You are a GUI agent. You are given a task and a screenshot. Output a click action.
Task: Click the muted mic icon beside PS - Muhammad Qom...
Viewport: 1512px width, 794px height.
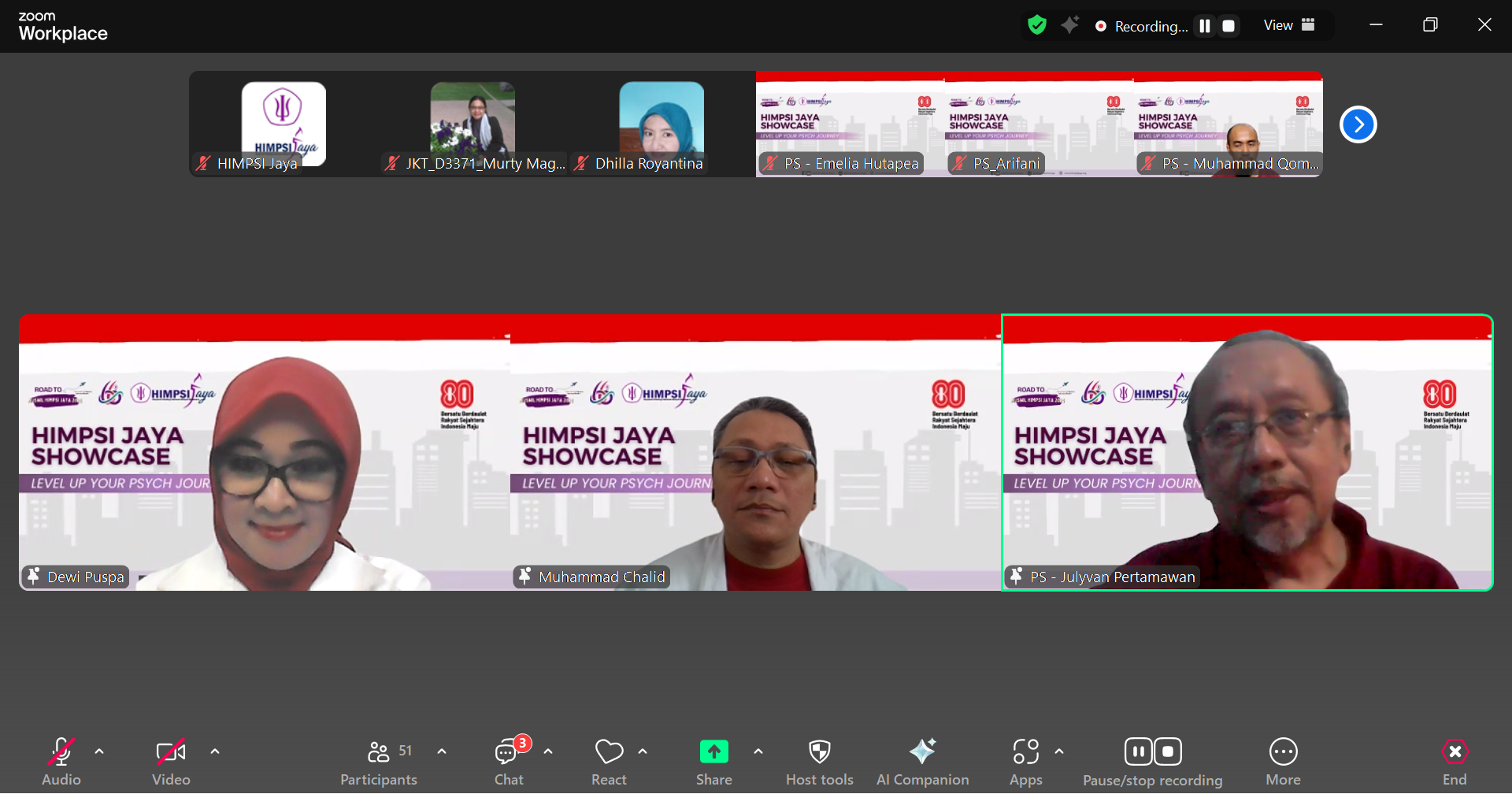[1149, 163]
